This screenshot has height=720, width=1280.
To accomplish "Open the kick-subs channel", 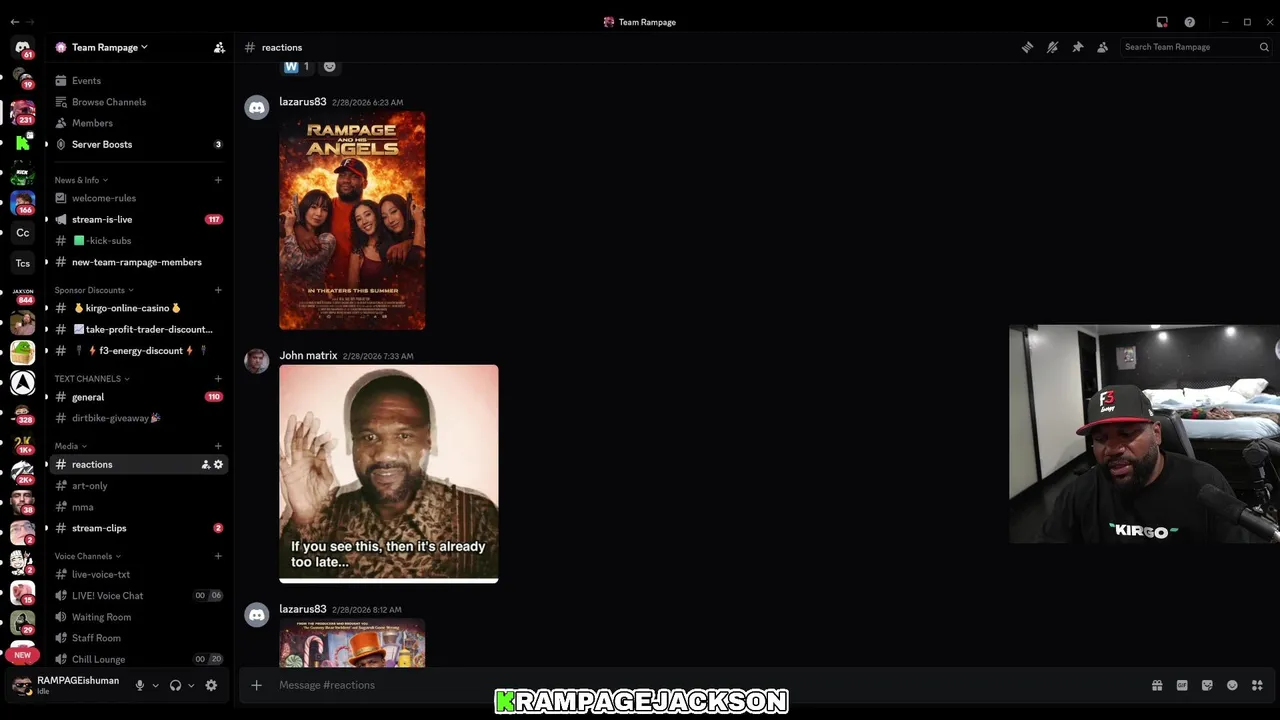I will (138, 241).
